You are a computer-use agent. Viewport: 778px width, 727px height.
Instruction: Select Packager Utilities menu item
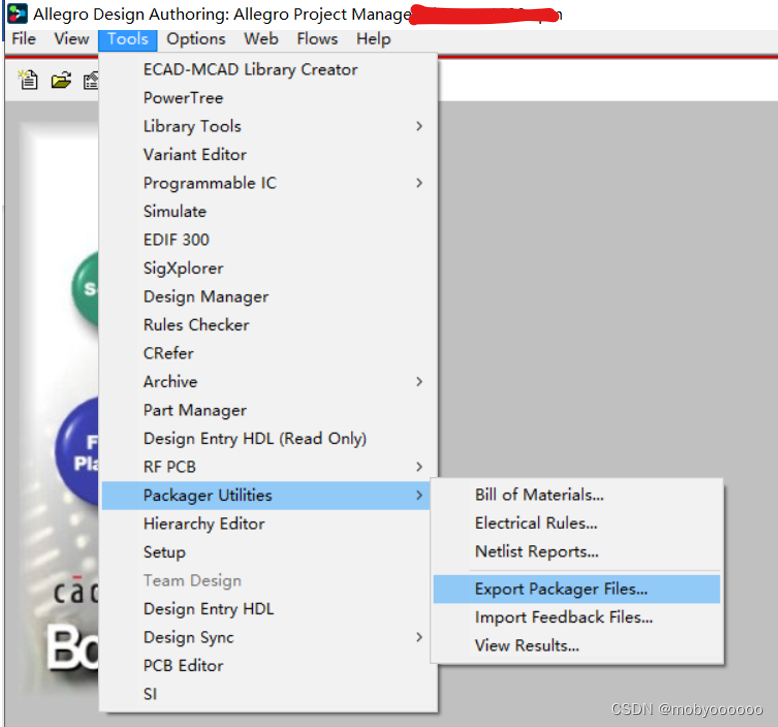click(266, 495)
